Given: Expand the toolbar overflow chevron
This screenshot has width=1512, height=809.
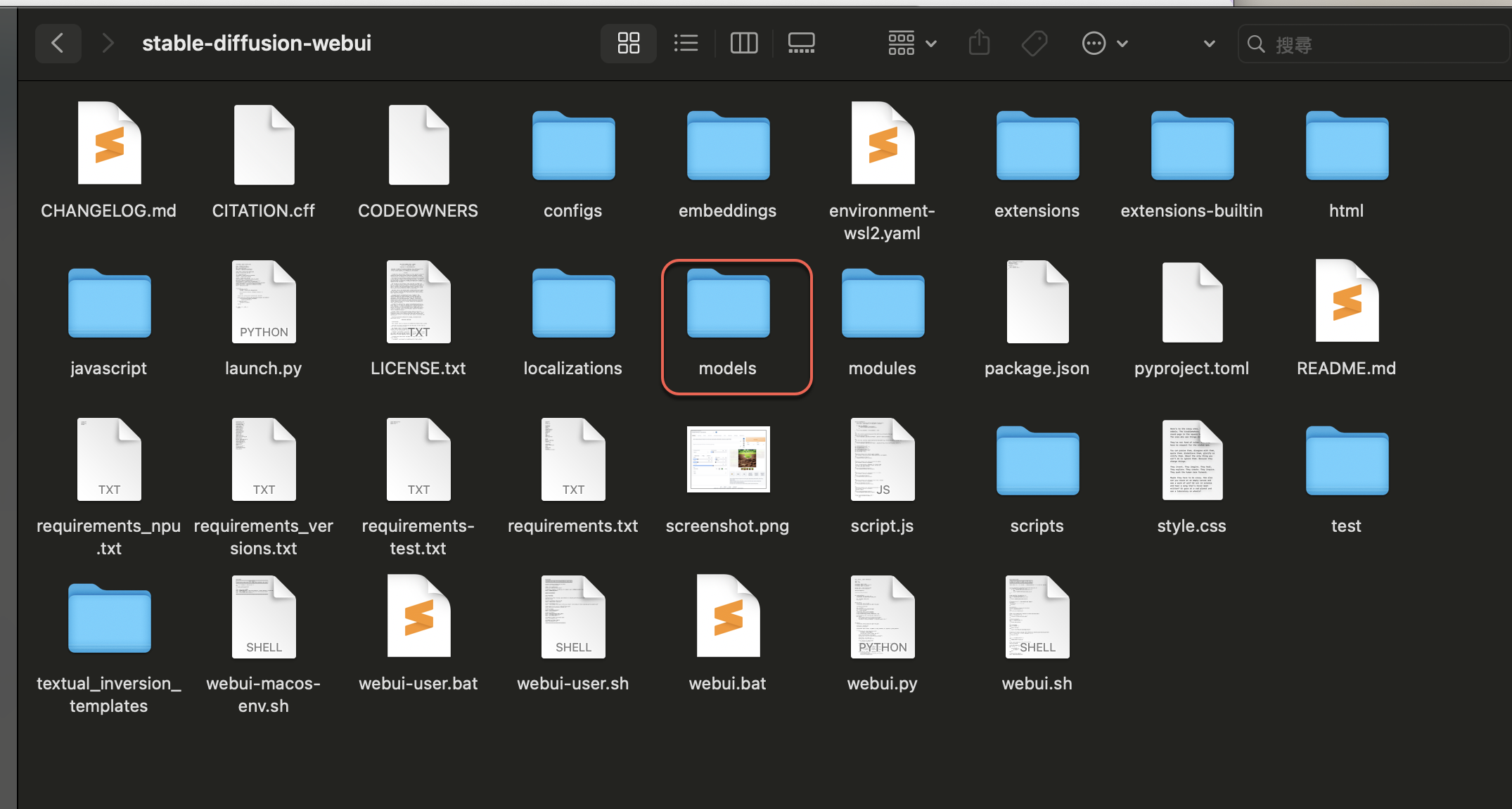Looking at the screenshot, I should pyautogui.click(x=1209, y=44).
